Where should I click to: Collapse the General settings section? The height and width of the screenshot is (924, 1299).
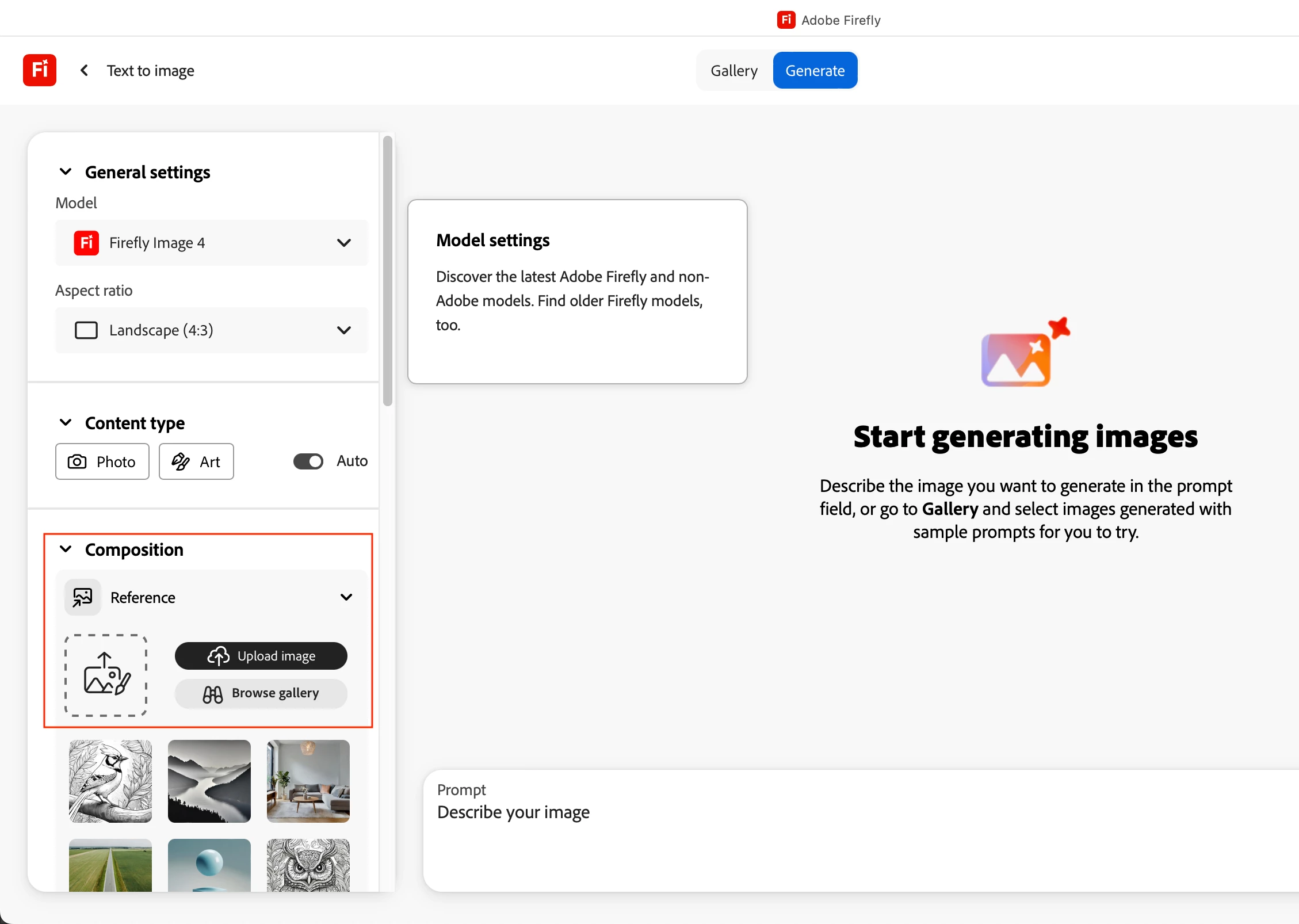pos(66,172)
